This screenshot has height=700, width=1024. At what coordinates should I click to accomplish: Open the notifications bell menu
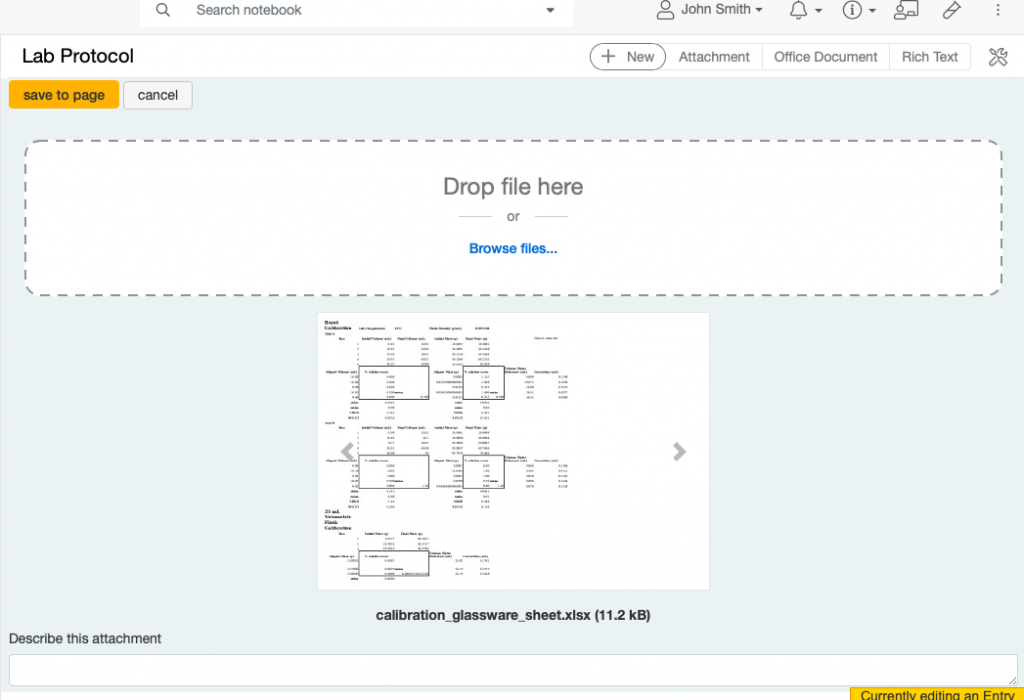pos(805,10)
